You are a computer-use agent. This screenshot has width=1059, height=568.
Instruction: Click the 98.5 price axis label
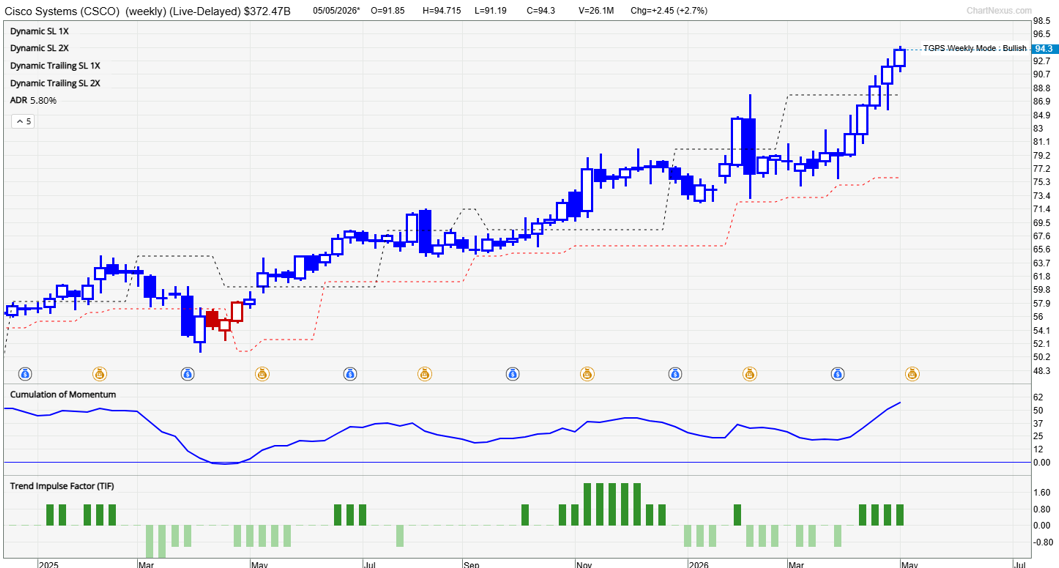coord(1041,22)
